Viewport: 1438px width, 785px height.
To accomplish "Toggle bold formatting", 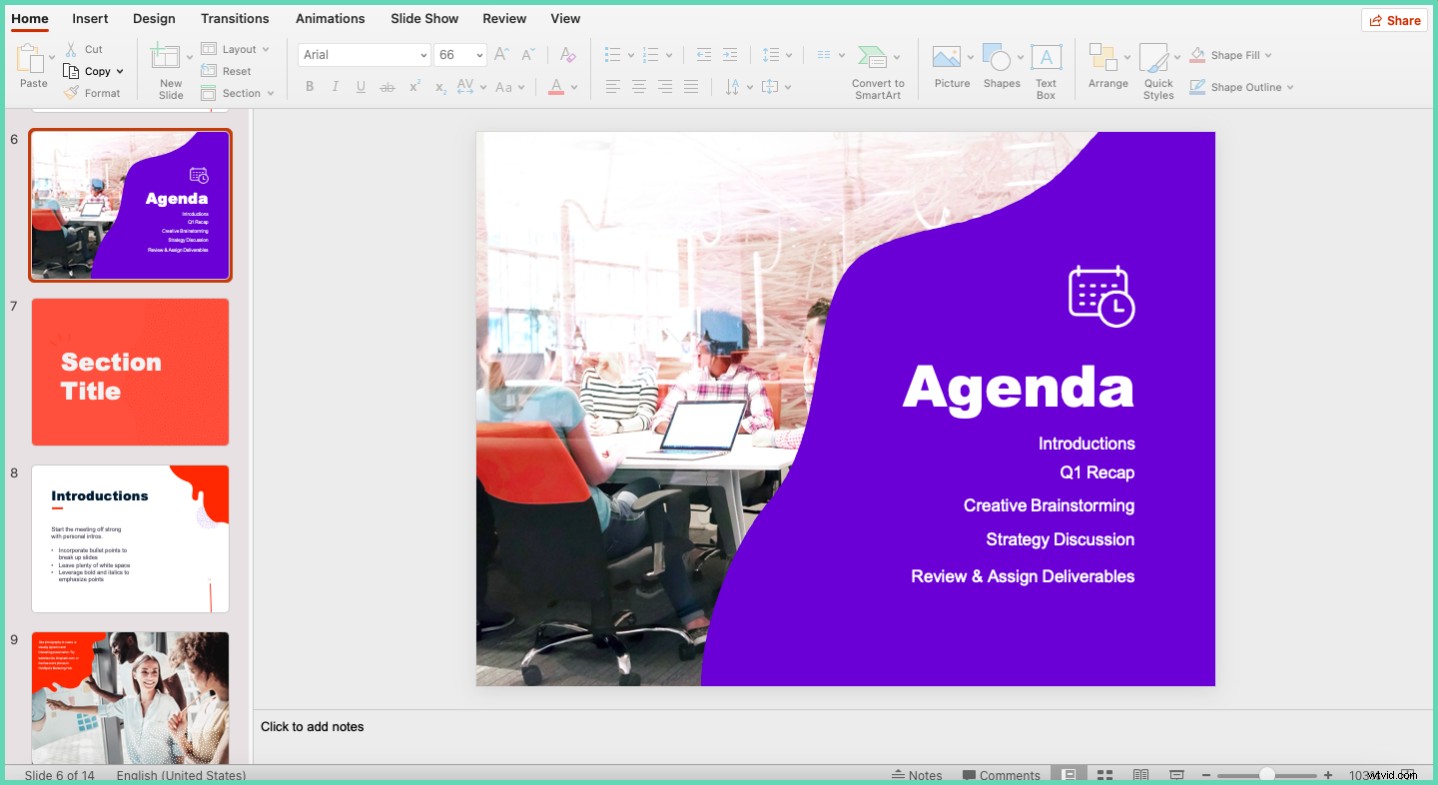I will tap(310, 87).
